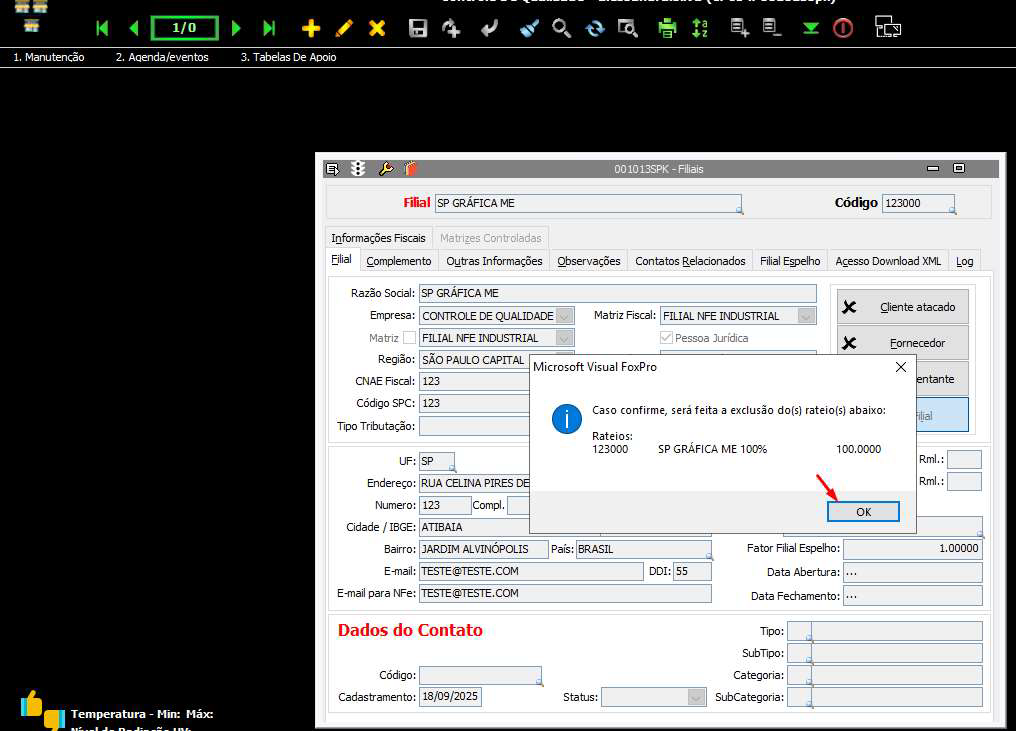Go to the next record
The width and height of the screenshot is (1016, 731).
click(237, 28)
